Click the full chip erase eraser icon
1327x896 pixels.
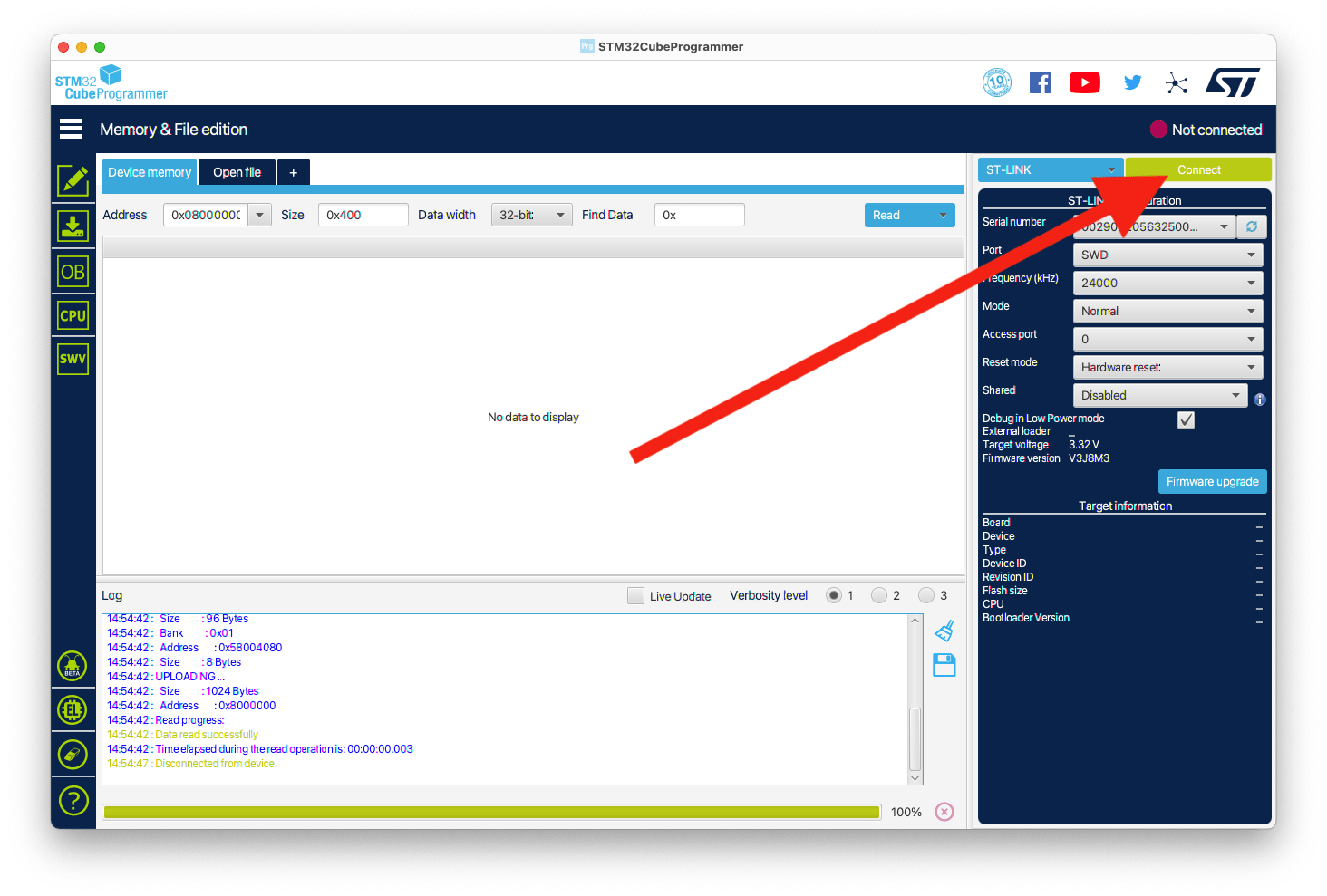(73, 754)
